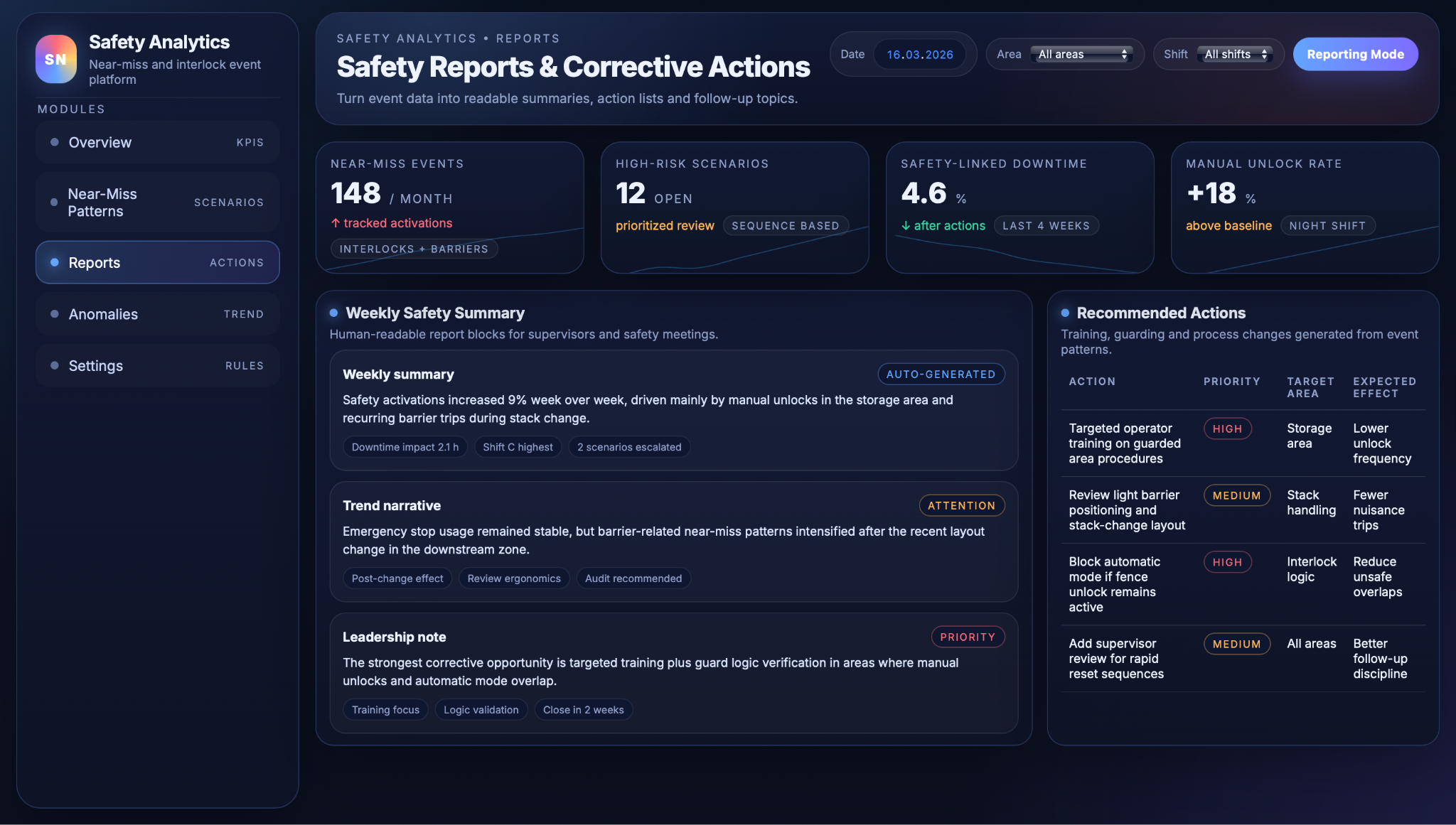Click the Weekly Safety Summary bullet dot

coord(333,313)
